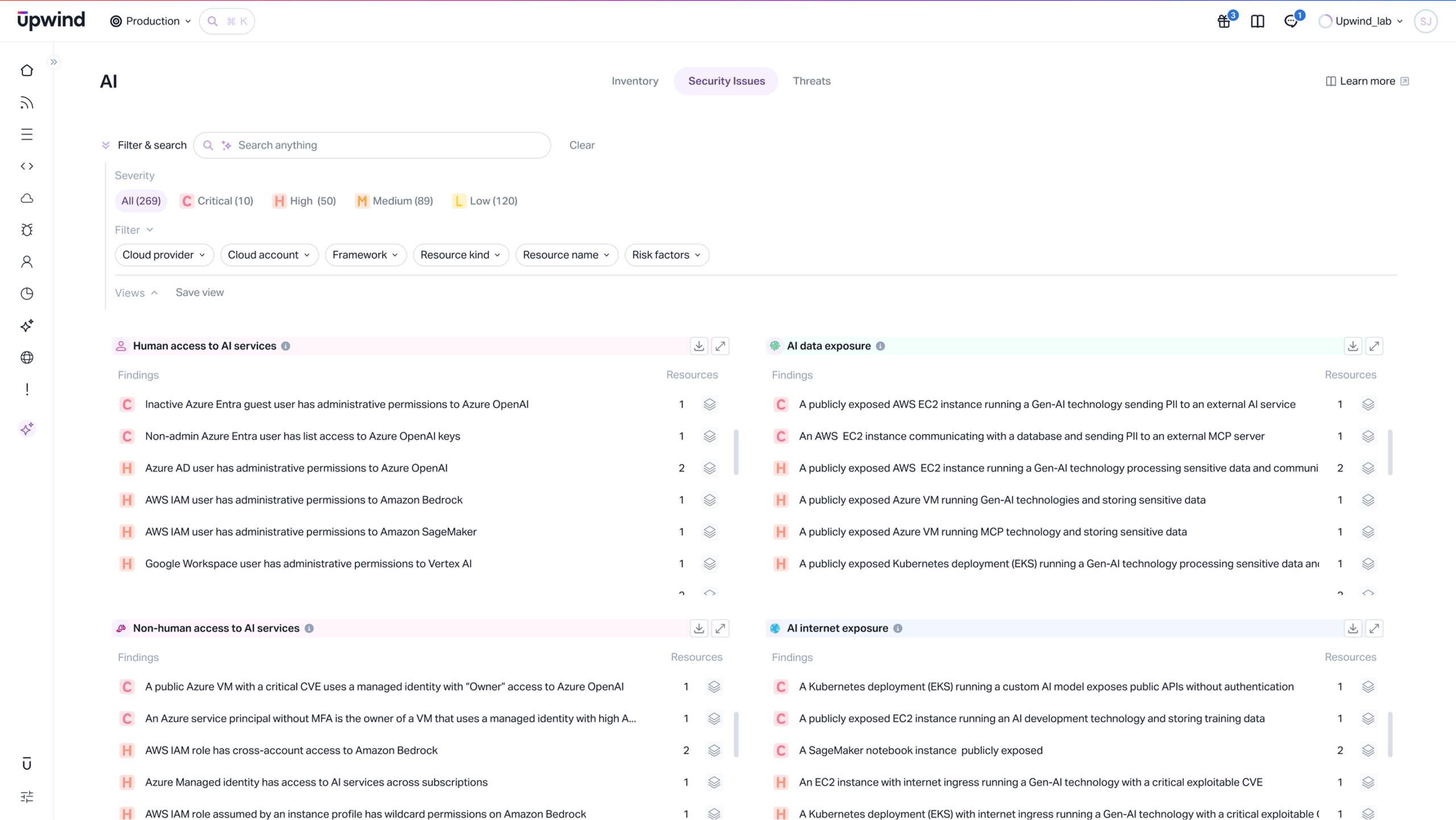Open the bug vulnerabilities sidebar icon
1456x820 pixels.
click(x=27, y=230)
